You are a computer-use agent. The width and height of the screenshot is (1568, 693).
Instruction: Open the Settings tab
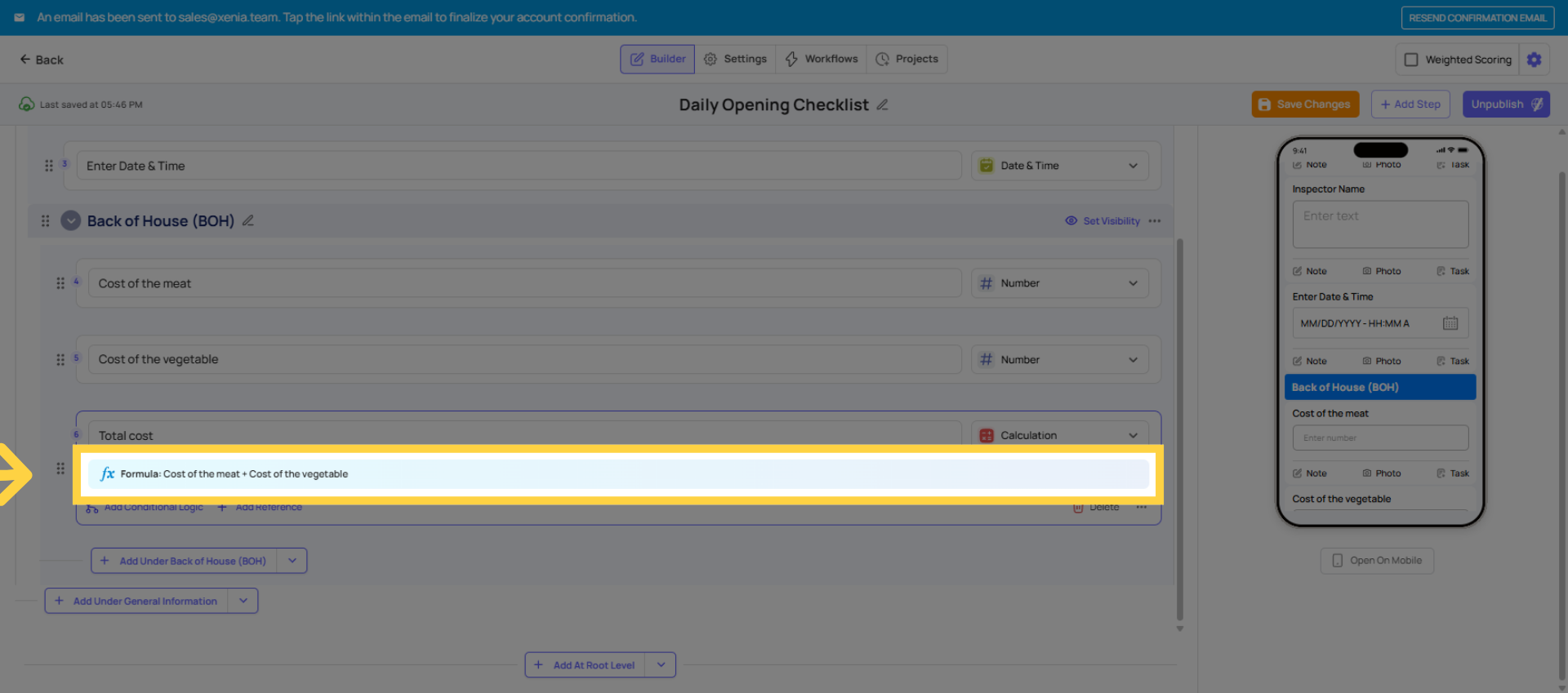click(x=735, y=59)
